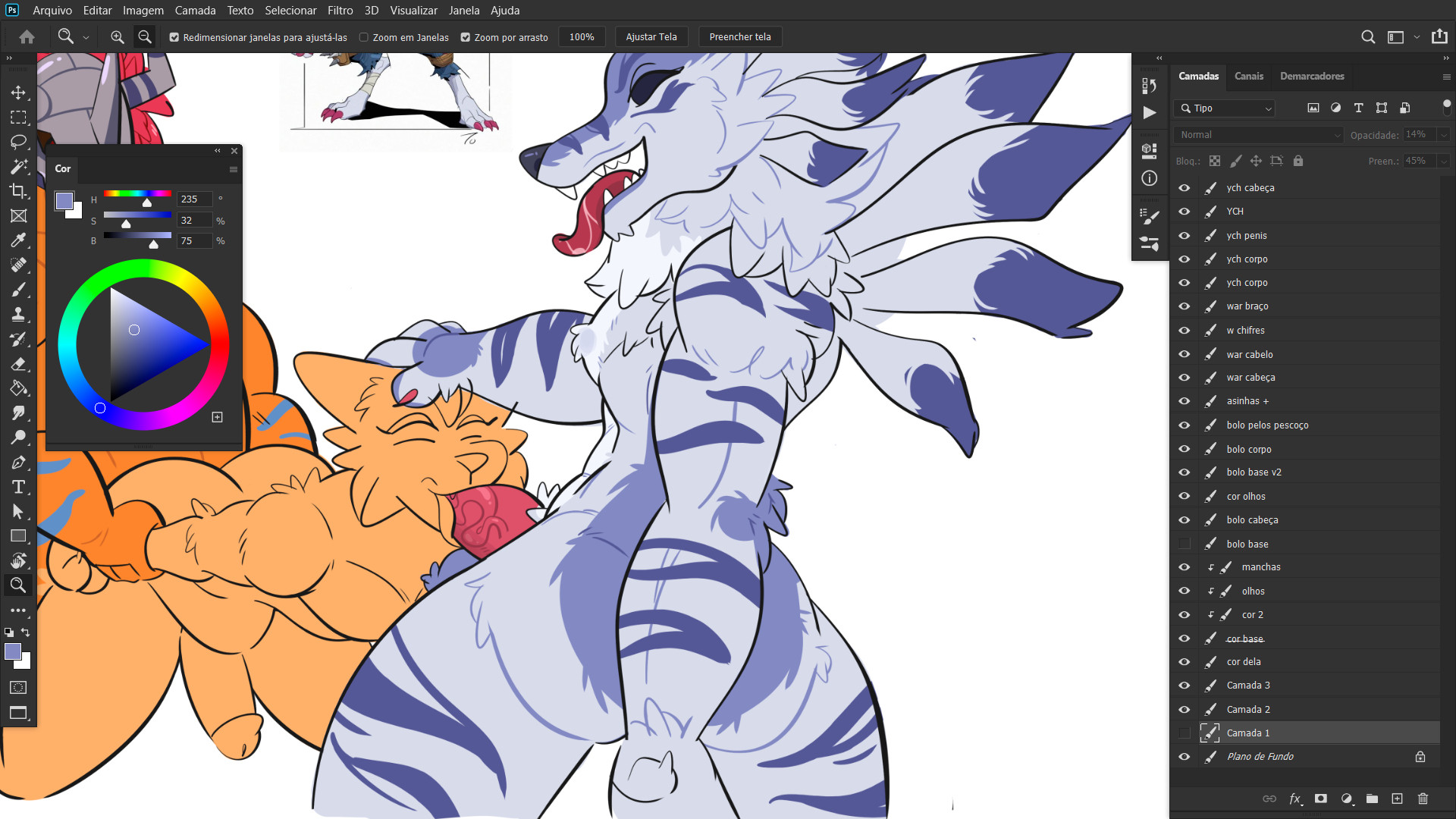Select the Eyedropper tool
The width and height of the screenshot is (1456, 819).
18,240
